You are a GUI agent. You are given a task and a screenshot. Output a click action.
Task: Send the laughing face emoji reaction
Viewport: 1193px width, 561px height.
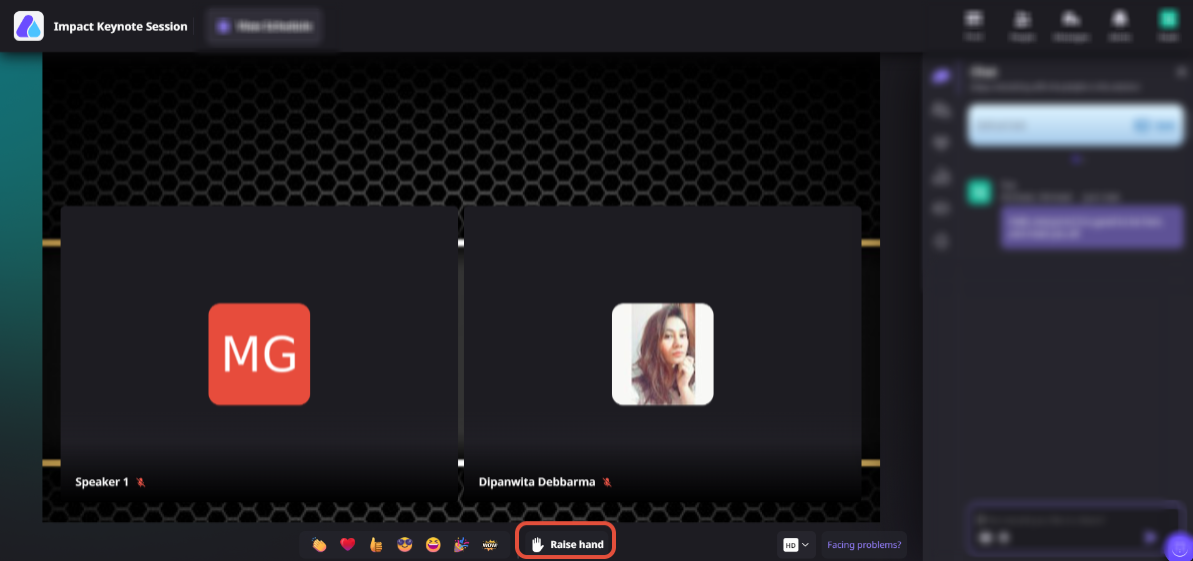pyautogui.click(x=433, y=544)
